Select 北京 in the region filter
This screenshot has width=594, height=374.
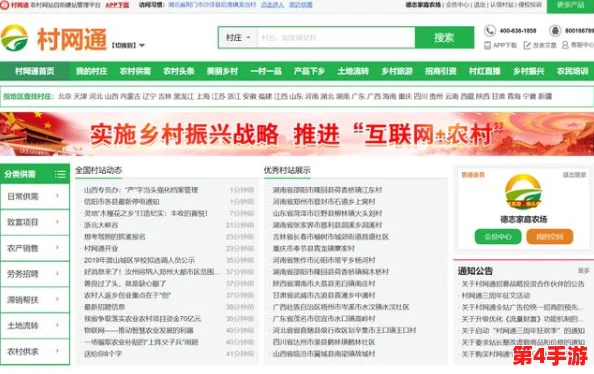pos(65,96)
